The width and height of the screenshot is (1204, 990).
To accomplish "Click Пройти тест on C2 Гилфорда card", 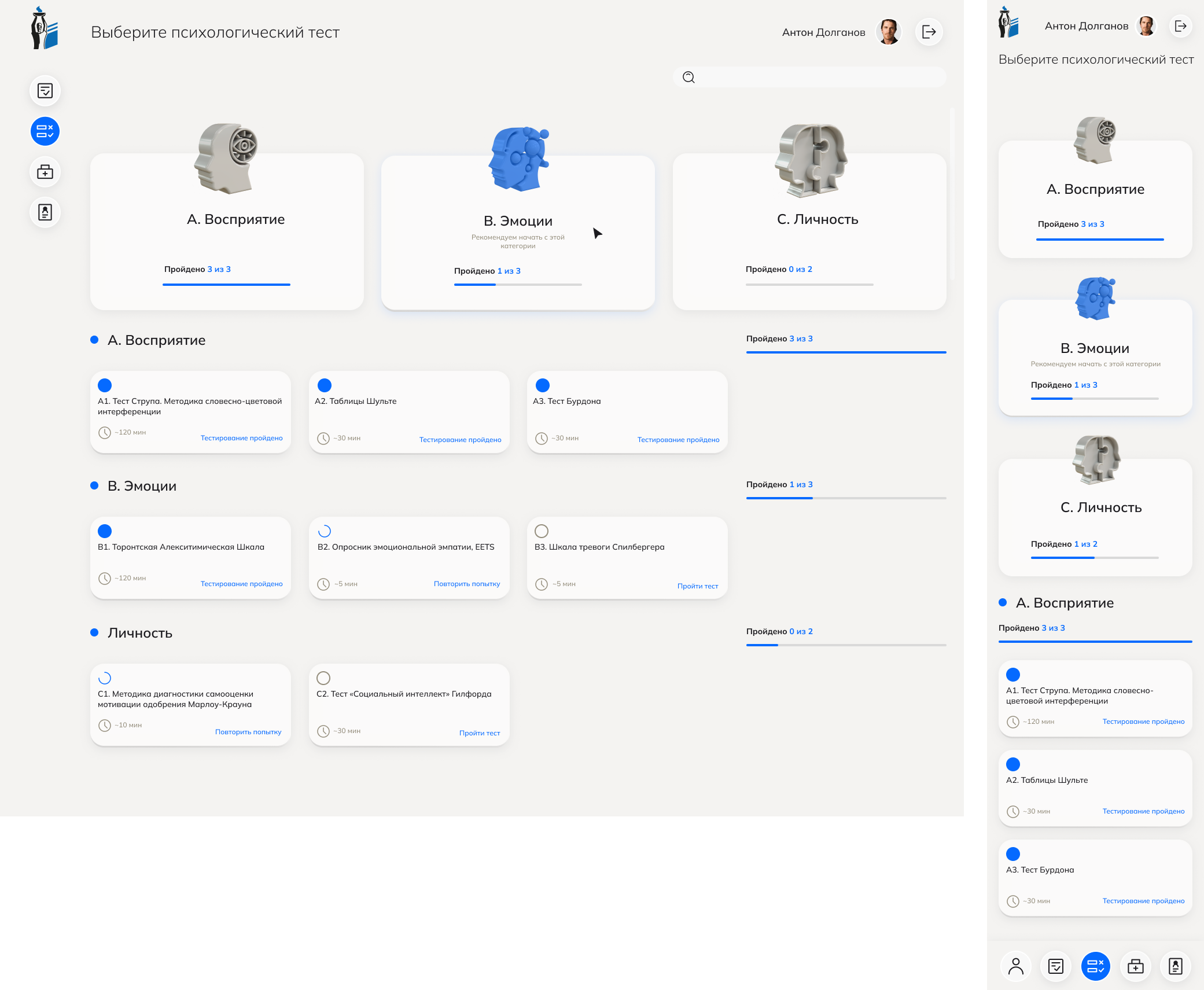I will (x=479, y=733).
